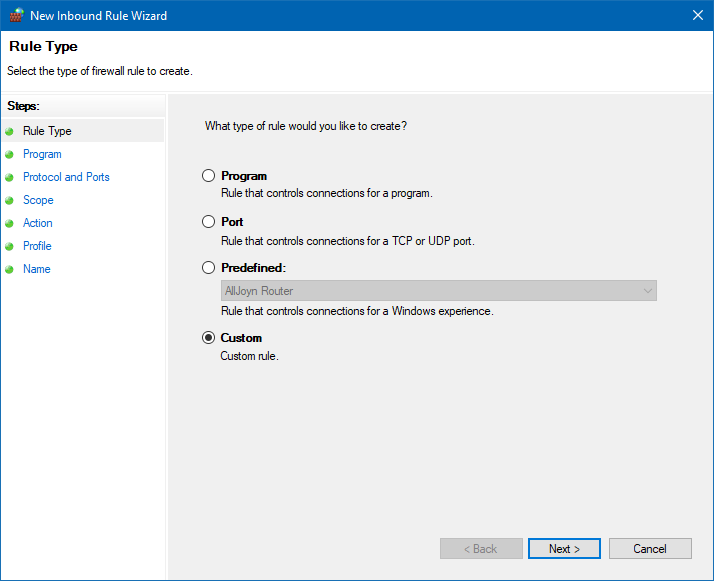Click the green bullet beside Action
This screenshot has height=581, width=714.
tap(10, 223)
